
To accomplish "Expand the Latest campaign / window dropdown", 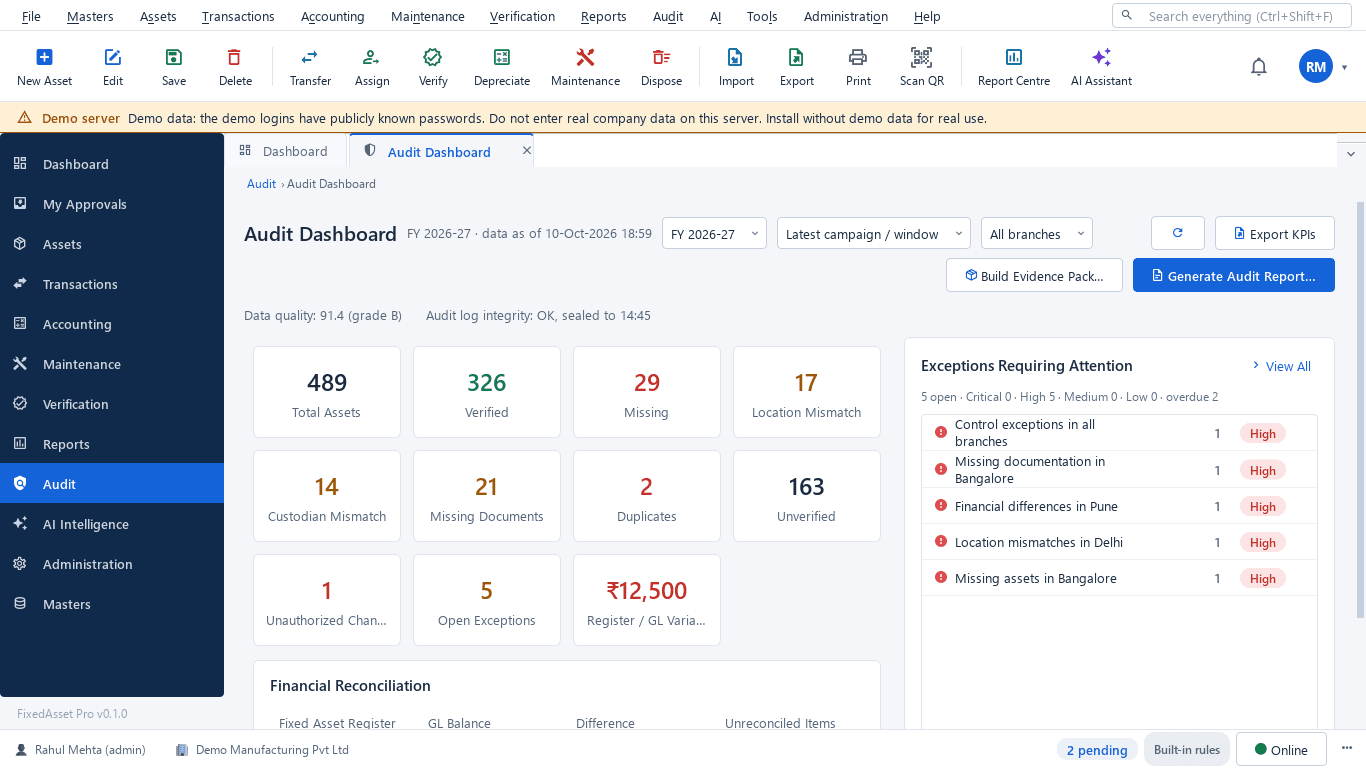I will (x=873, y=233).
